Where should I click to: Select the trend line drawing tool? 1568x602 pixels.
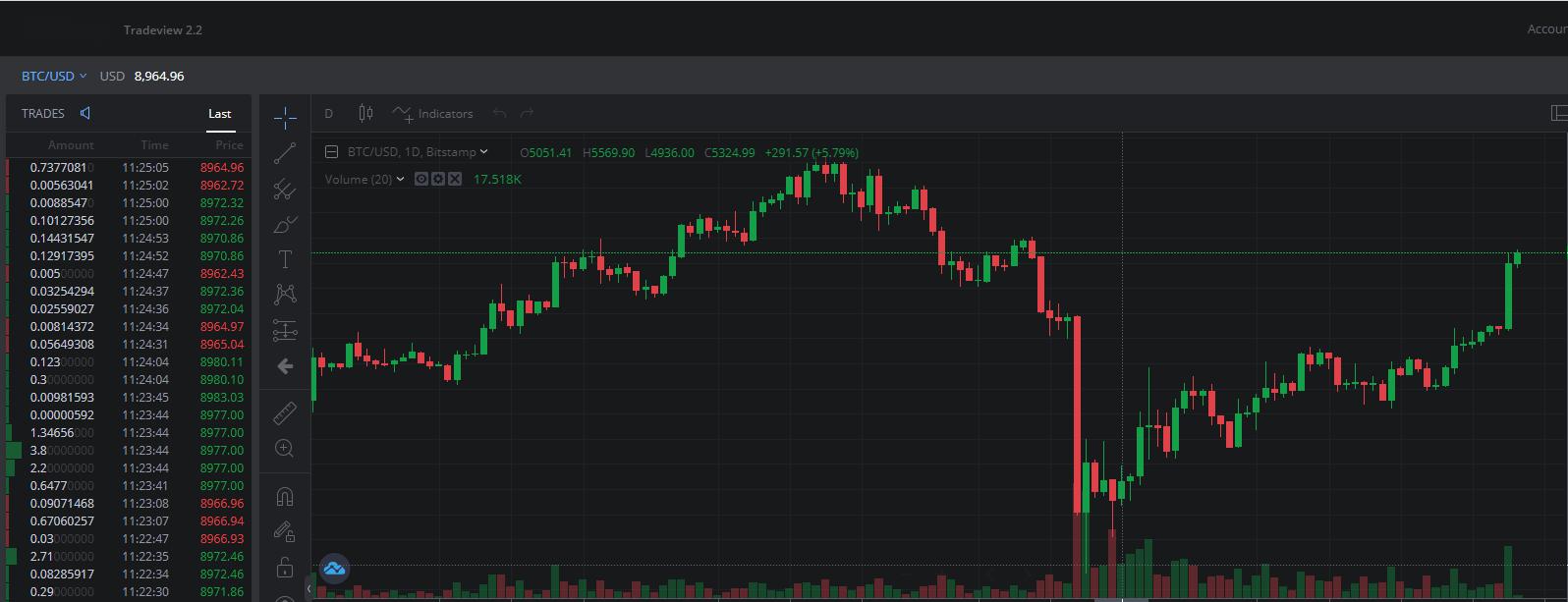[285, 153]
